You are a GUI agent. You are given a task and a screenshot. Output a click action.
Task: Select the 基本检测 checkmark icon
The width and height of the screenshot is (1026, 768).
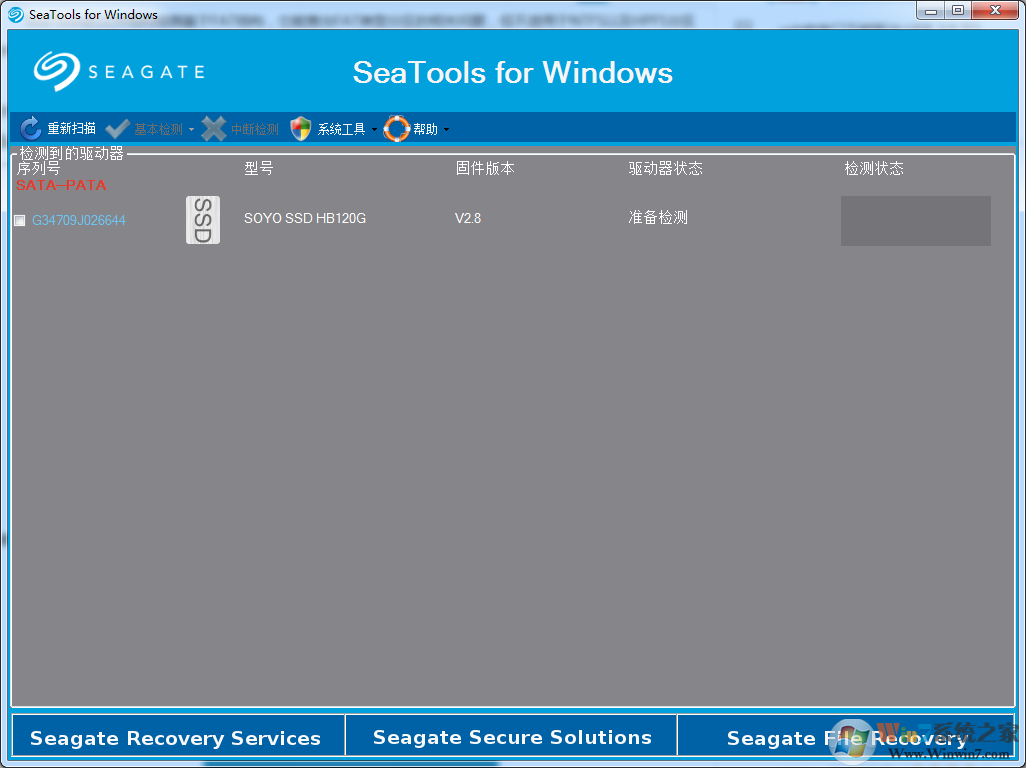pyautogui.click(x=117, y=128)
